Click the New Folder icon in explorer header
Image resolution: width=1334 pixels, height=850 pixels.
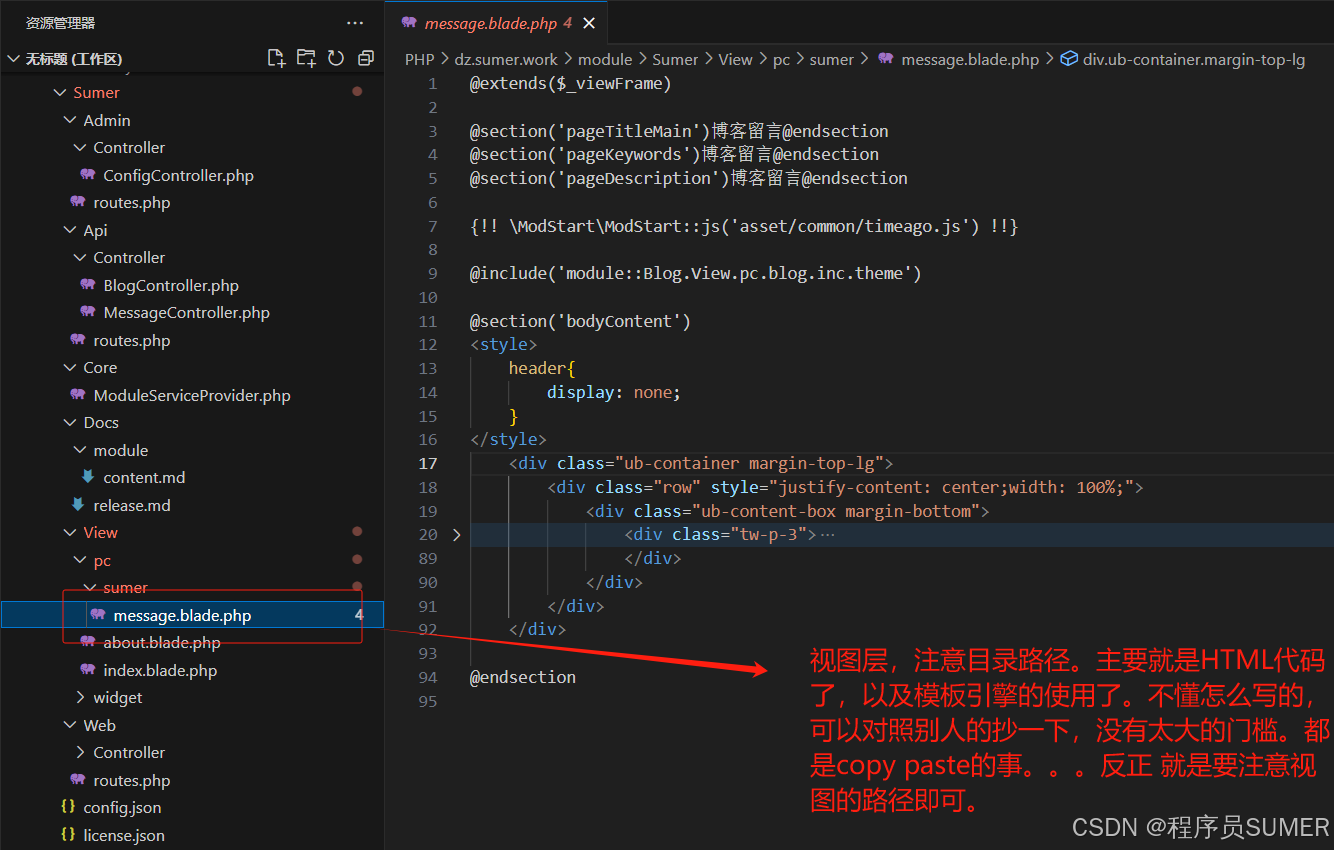306,58
